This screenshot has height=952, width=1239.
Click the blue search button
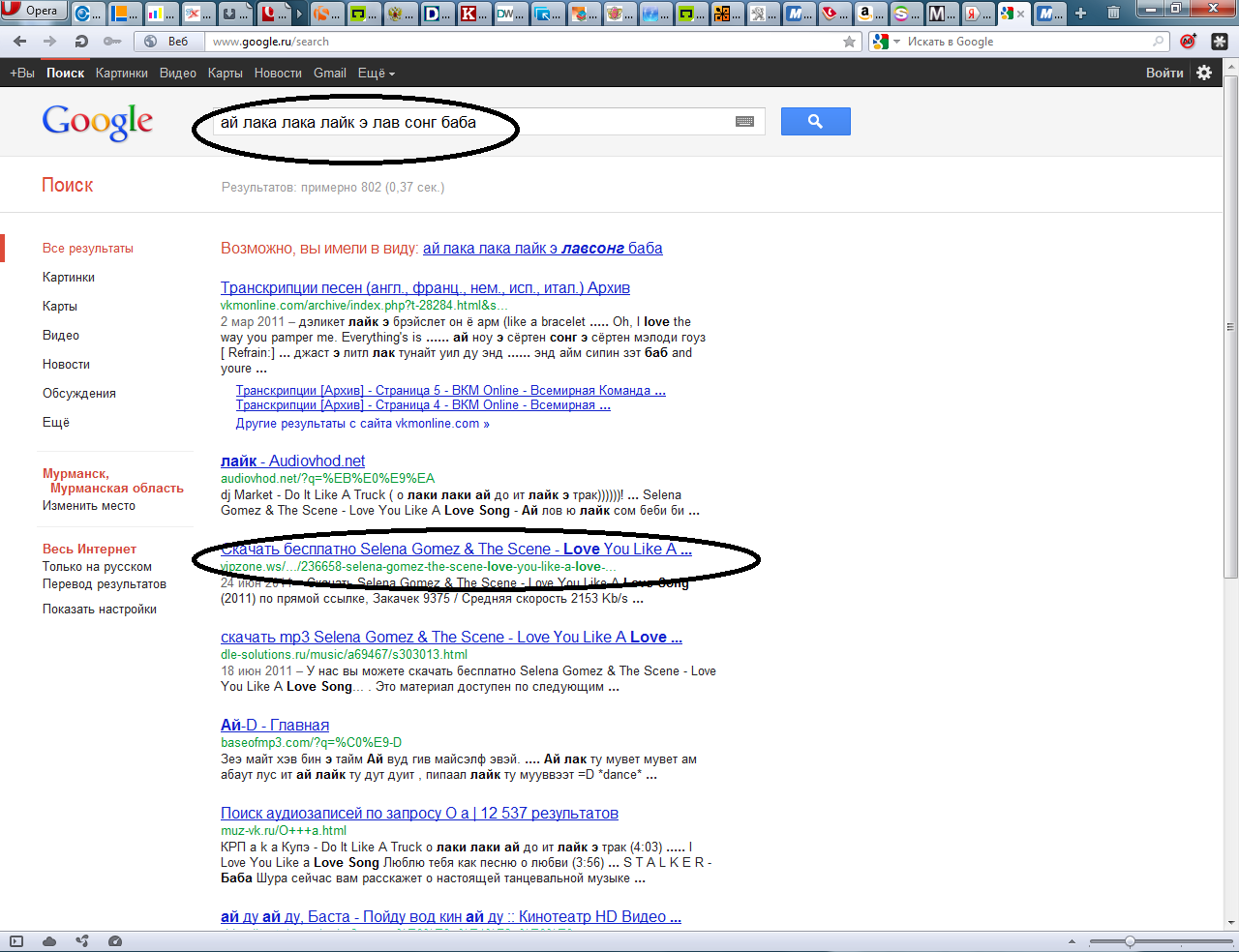pos(815,122)
